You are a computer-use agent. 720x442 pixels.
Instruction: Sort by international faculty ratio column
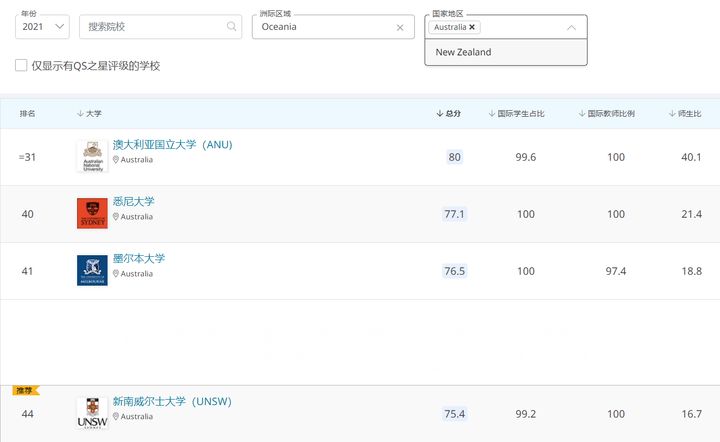(x=607, y=113)
